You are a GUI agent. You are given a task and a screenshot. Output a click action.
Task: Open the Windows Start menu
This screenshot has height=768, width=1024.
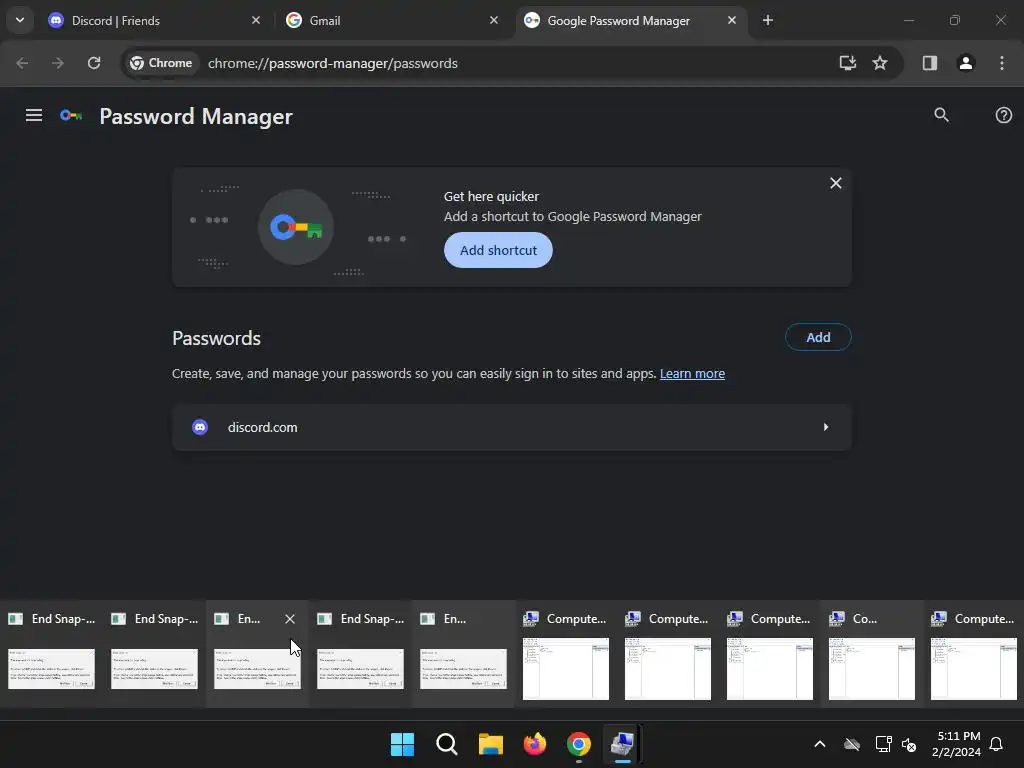[402, 744]
